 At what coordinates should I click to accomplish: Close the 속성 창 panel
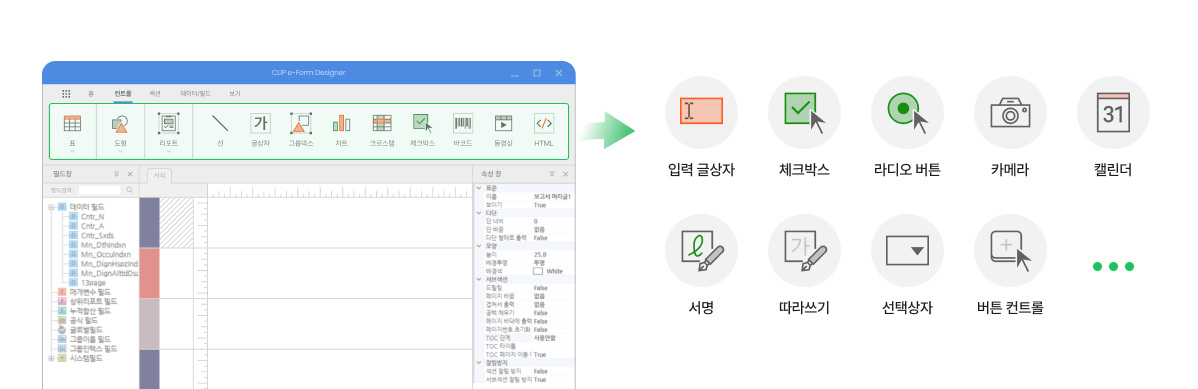(x=565, y=174)
